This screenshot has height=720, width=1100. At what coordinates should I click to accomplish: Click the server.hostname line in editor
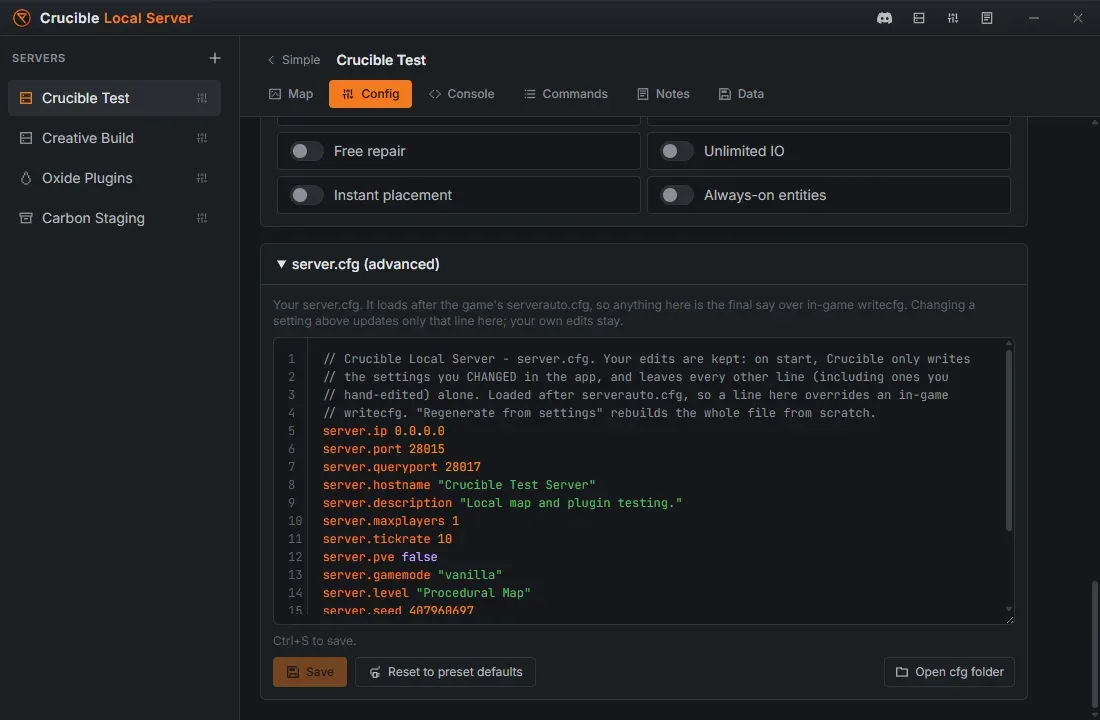point(459,485)
